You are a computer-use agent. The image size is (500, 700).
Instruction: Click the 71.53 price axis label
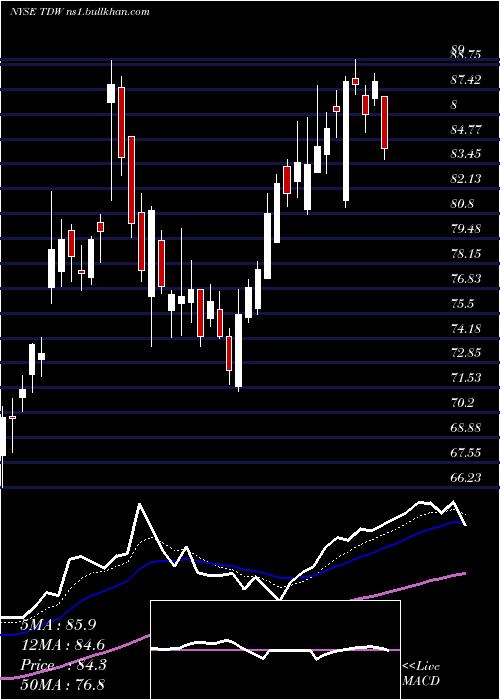tap(466, 378)
